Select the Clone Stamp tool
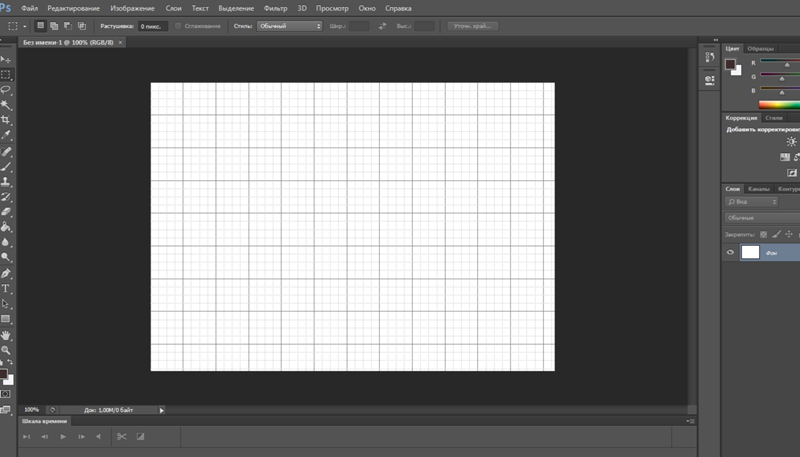800x457 pixels. click(6, 182)
